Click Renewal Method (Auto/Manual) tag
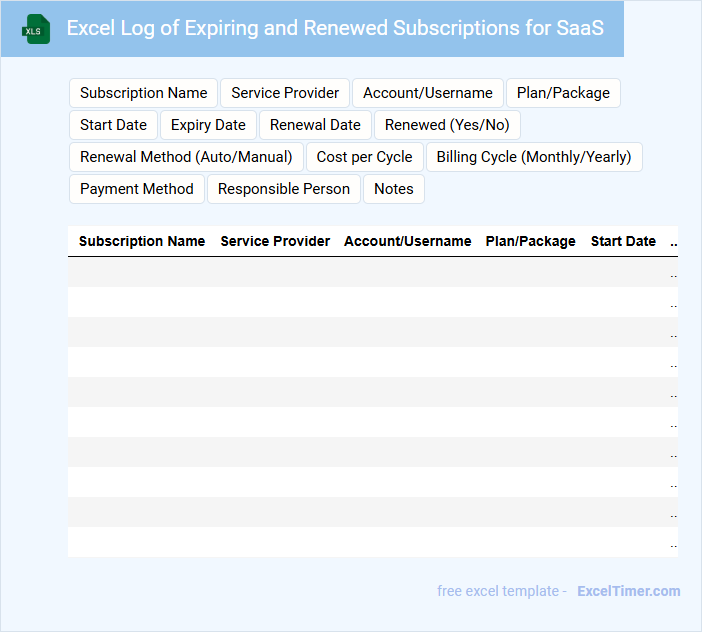702x632 pixels. (186, 157)
